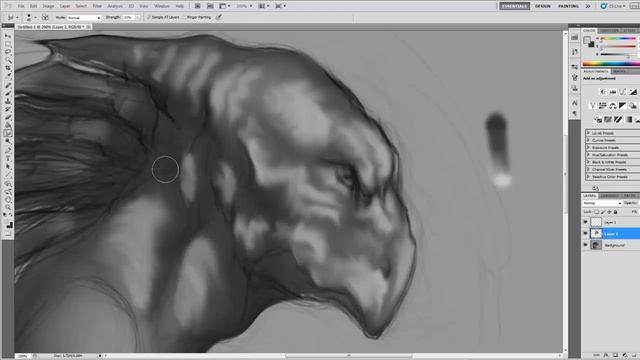This screenshot has width=640, height=360.
Task: Click the Black & White adjustment icon
Action: (x=622, y=105)
